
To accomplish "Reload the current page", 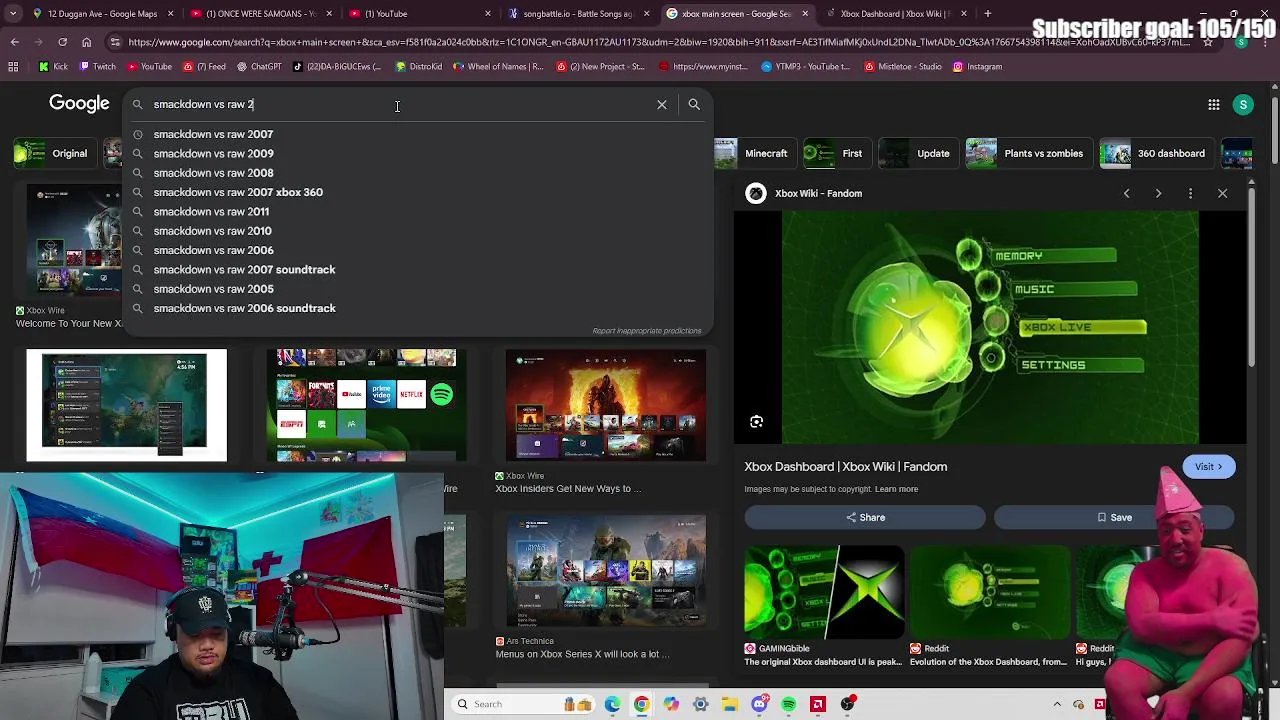I will [62, 42].
